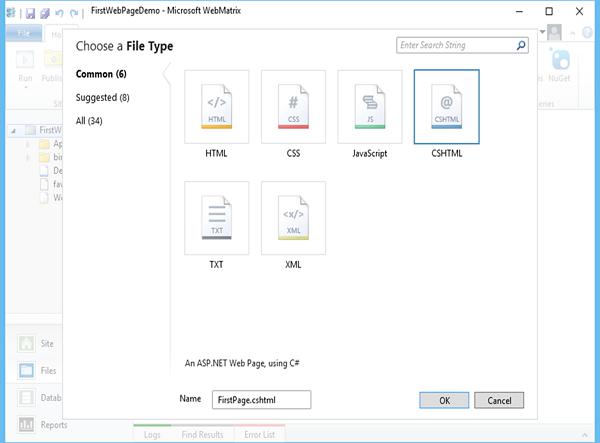
Task: Focus the Name field containing FirstPage.cshtml
Action: pos(261,400)
